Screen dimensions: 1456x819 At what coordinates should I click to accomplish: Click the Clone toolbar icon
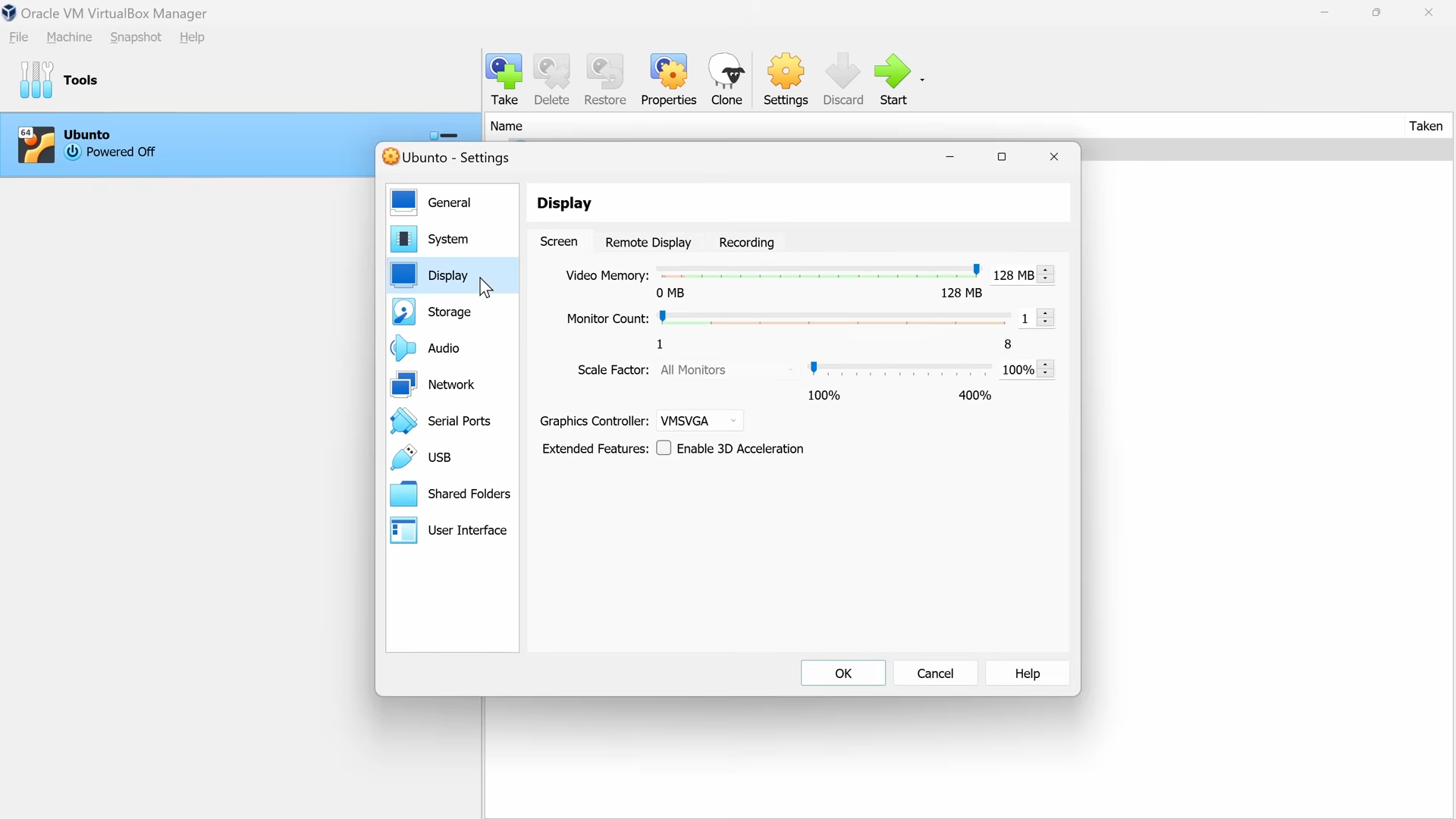[x=726, y=79]
